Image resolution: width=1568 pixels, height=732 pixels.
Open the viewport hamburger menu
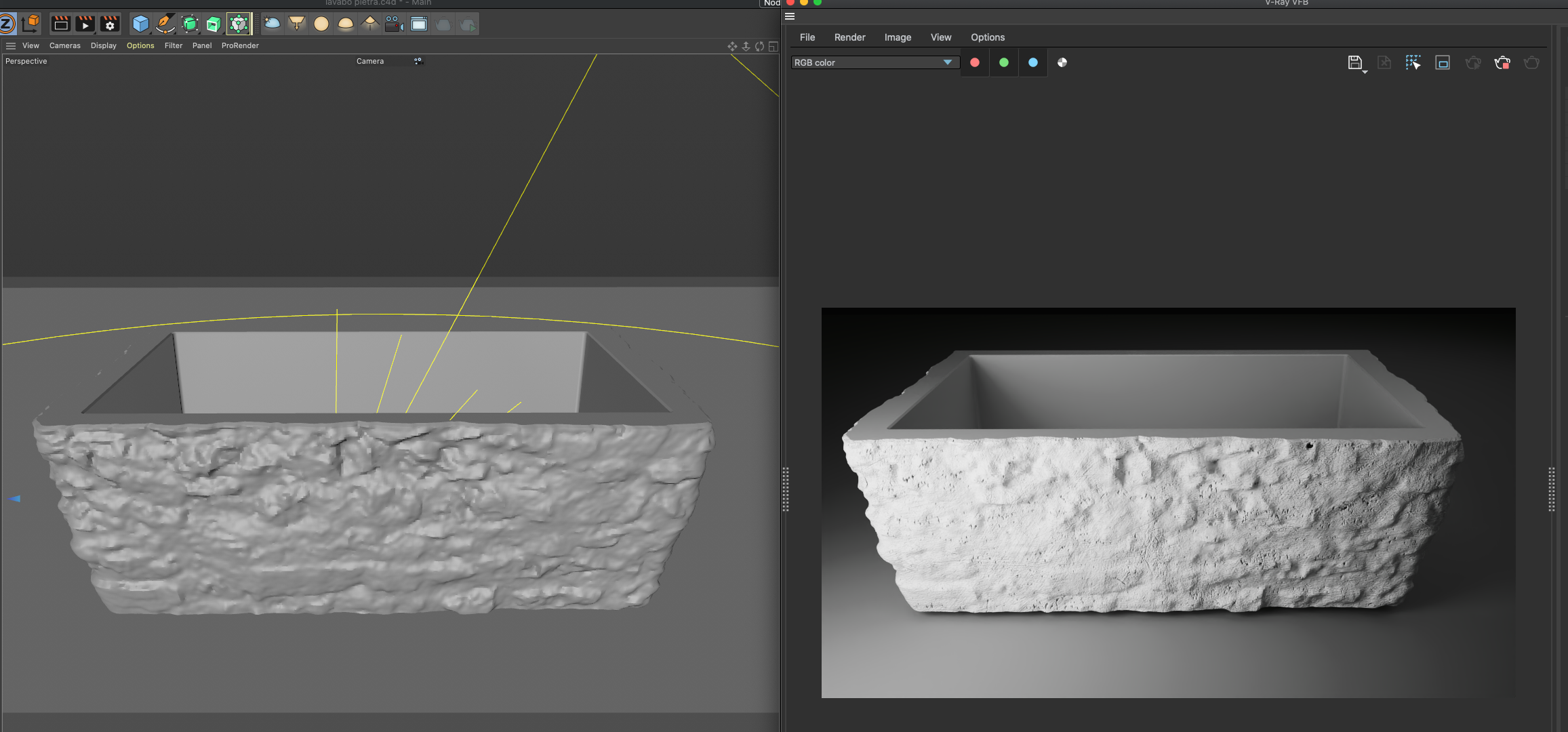click(11, 46)
